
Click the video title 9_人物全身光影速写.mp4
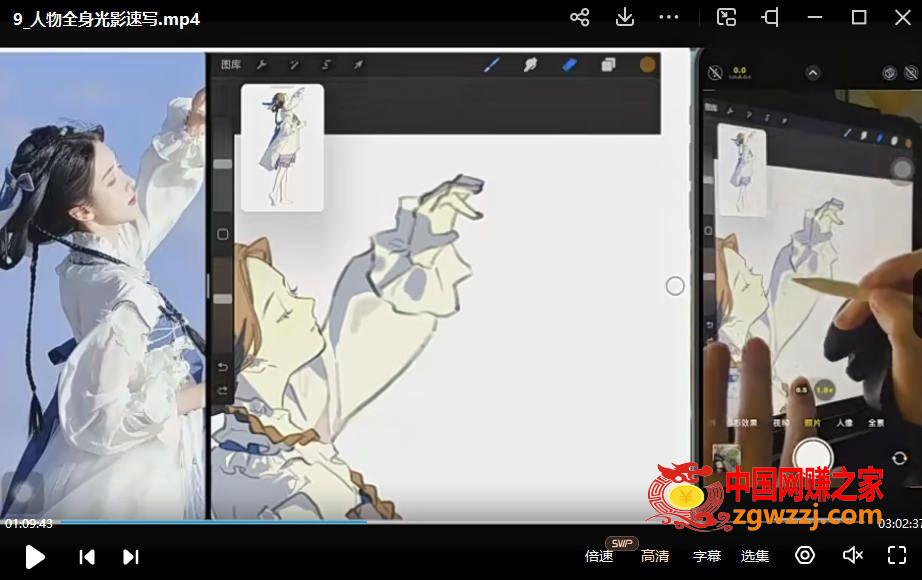[x=106, y=19]
